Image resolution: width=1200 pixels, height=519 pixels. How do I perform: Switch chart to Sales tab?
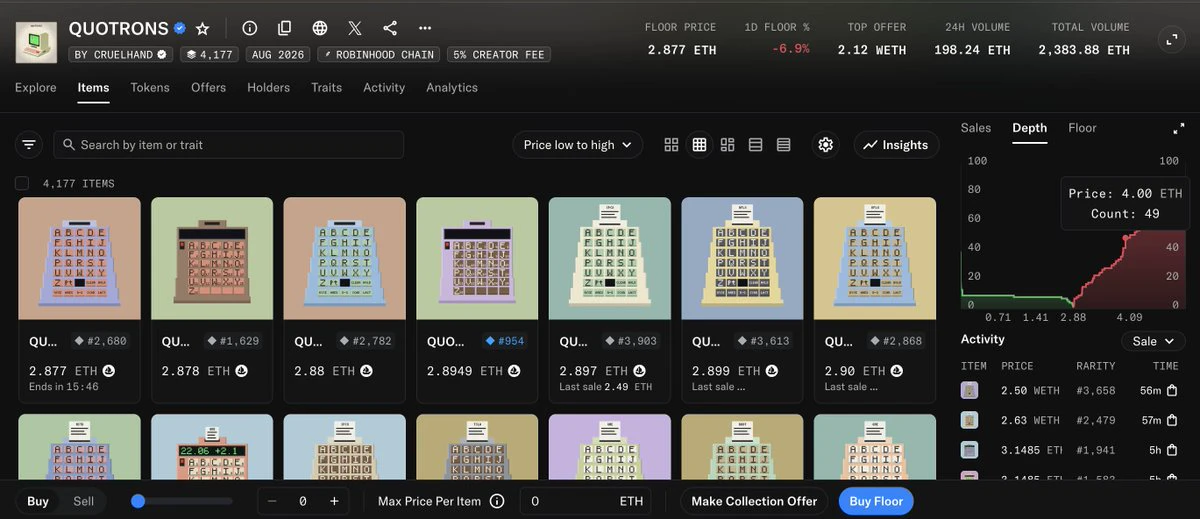pos(976,128)
